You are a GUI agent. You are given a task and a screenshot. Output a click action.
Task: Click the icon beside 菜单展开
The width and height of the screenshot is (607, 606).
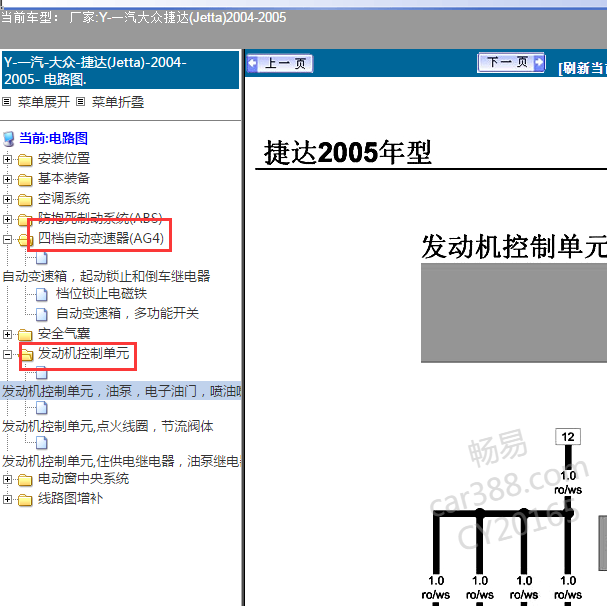[x=7, y=102]
